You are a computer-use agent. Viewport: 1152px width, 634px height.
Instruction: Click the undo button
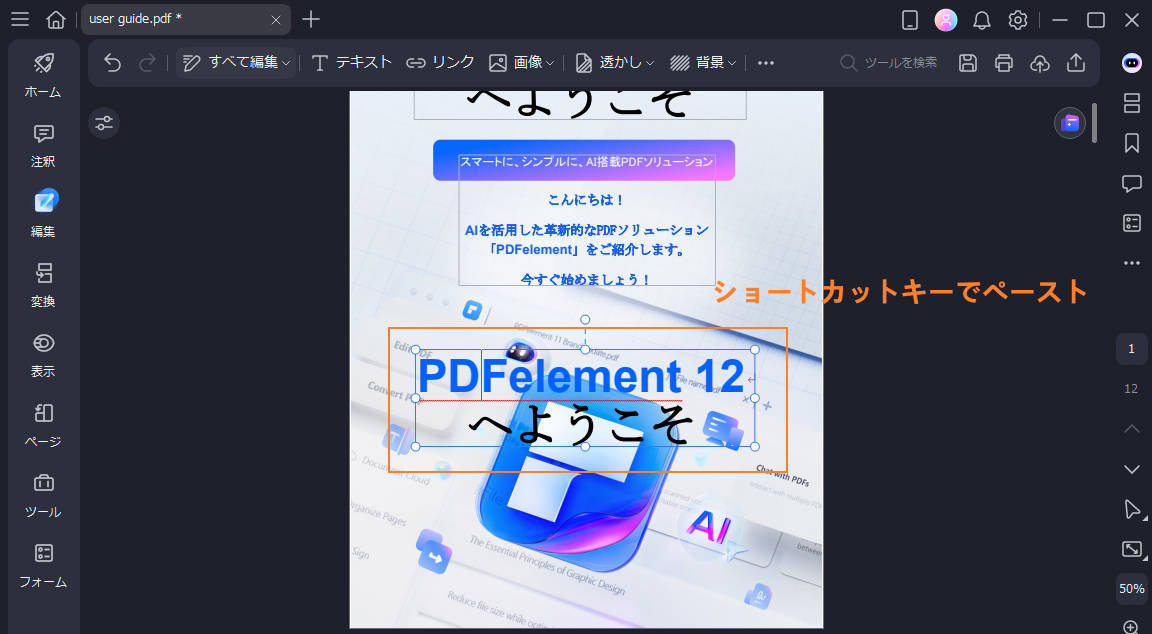point(111,62)
